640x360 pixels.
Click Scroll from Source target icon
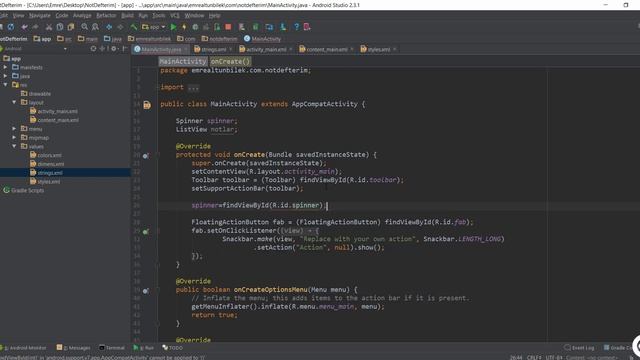click(x=93, y=49)
